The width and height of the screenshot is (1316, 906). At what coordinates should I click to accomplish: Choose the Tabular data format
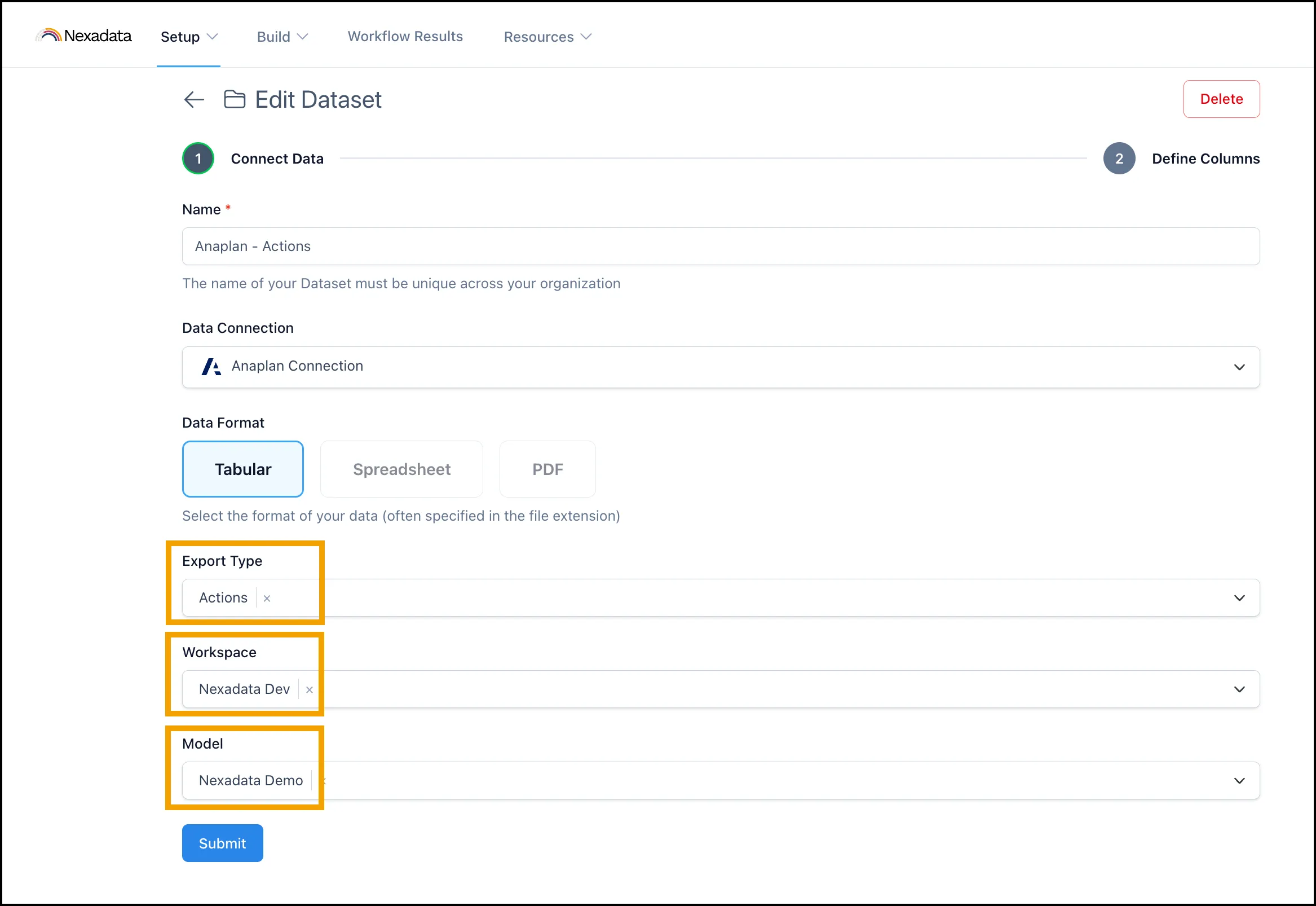tap(243, 469)
